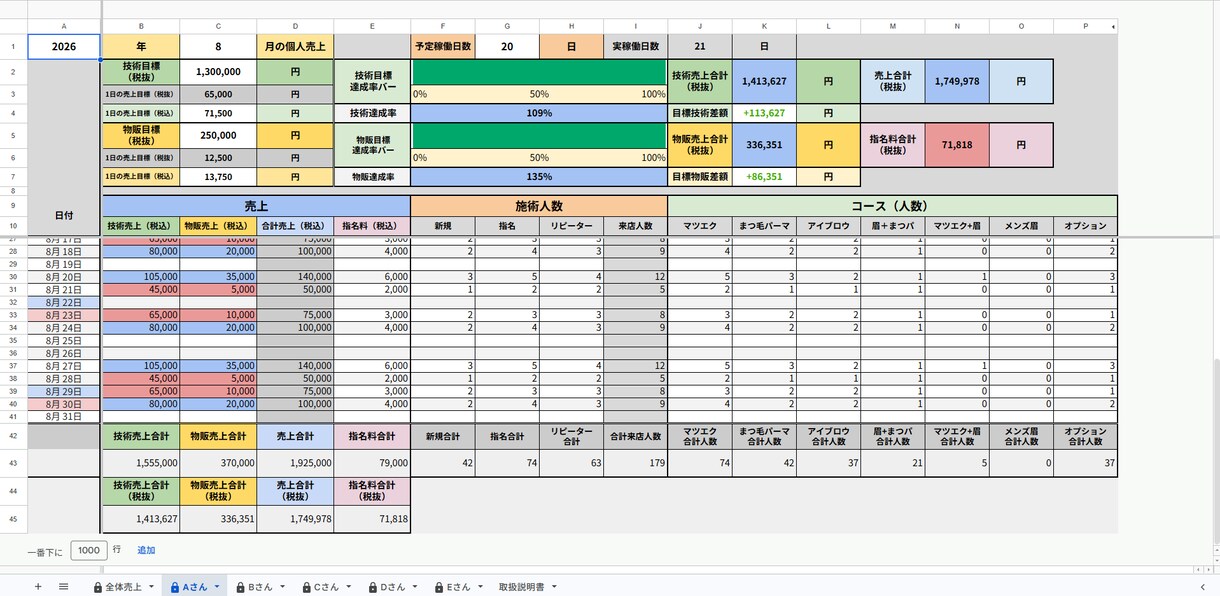Select the year cell showing 2026
Screen dimensions: 1220x596
[64, 46]
